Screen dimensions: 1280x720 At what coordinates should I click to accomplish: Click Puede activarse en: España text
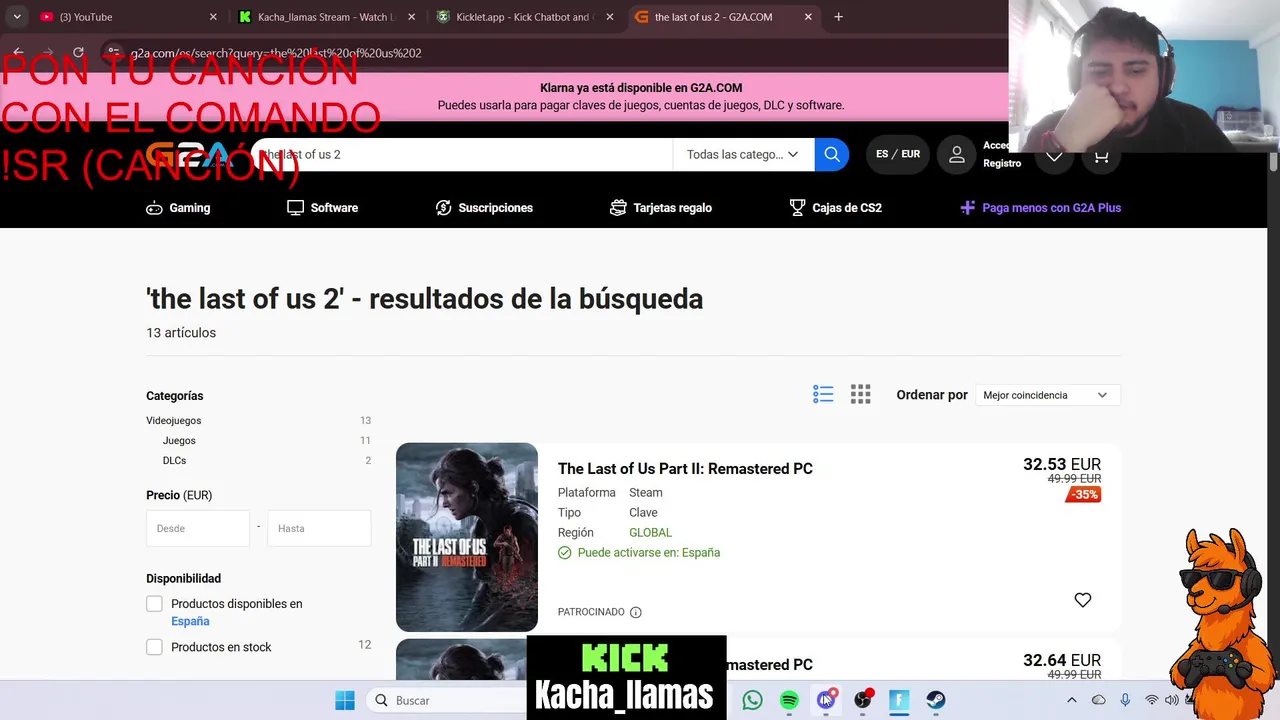[x=649, y=553]
